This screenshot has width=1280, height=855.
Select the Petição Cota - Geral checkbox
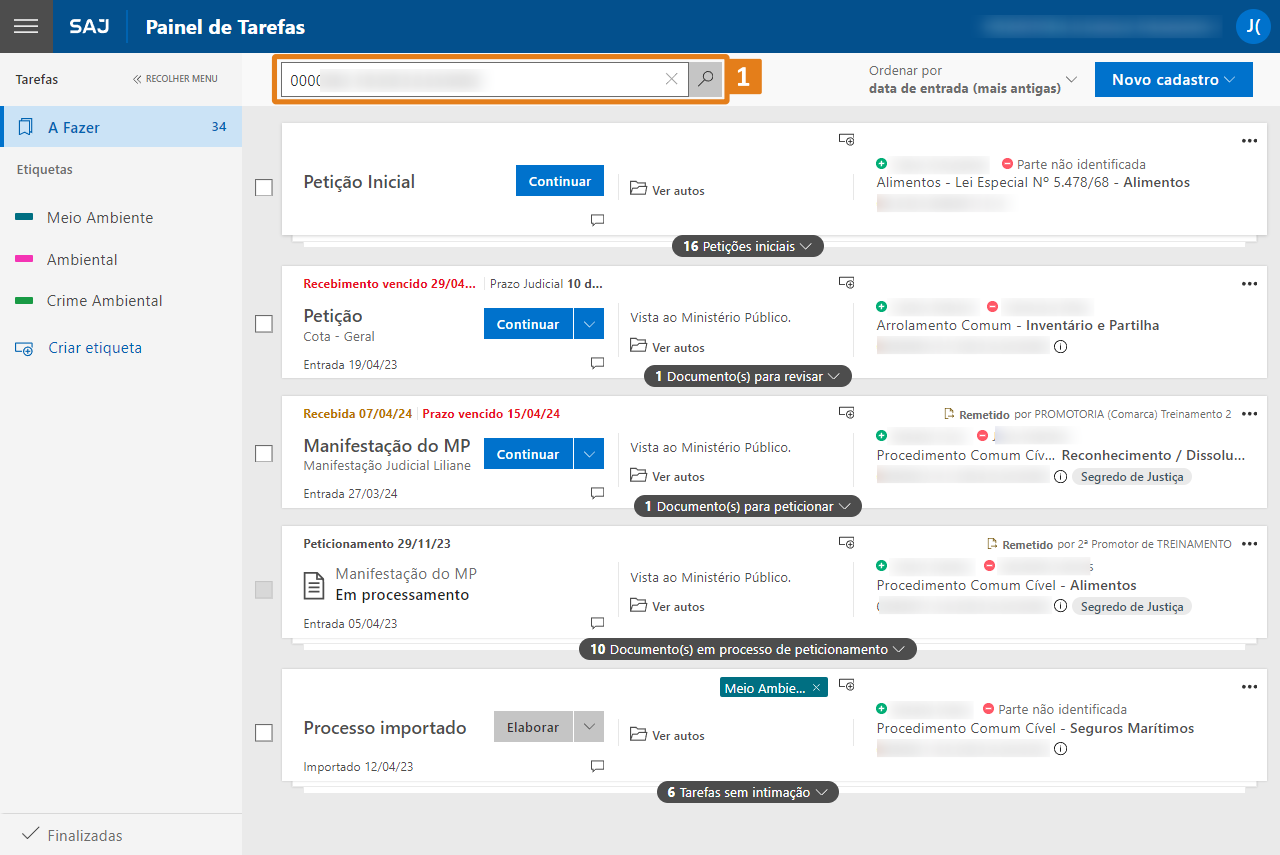point(264,324)
